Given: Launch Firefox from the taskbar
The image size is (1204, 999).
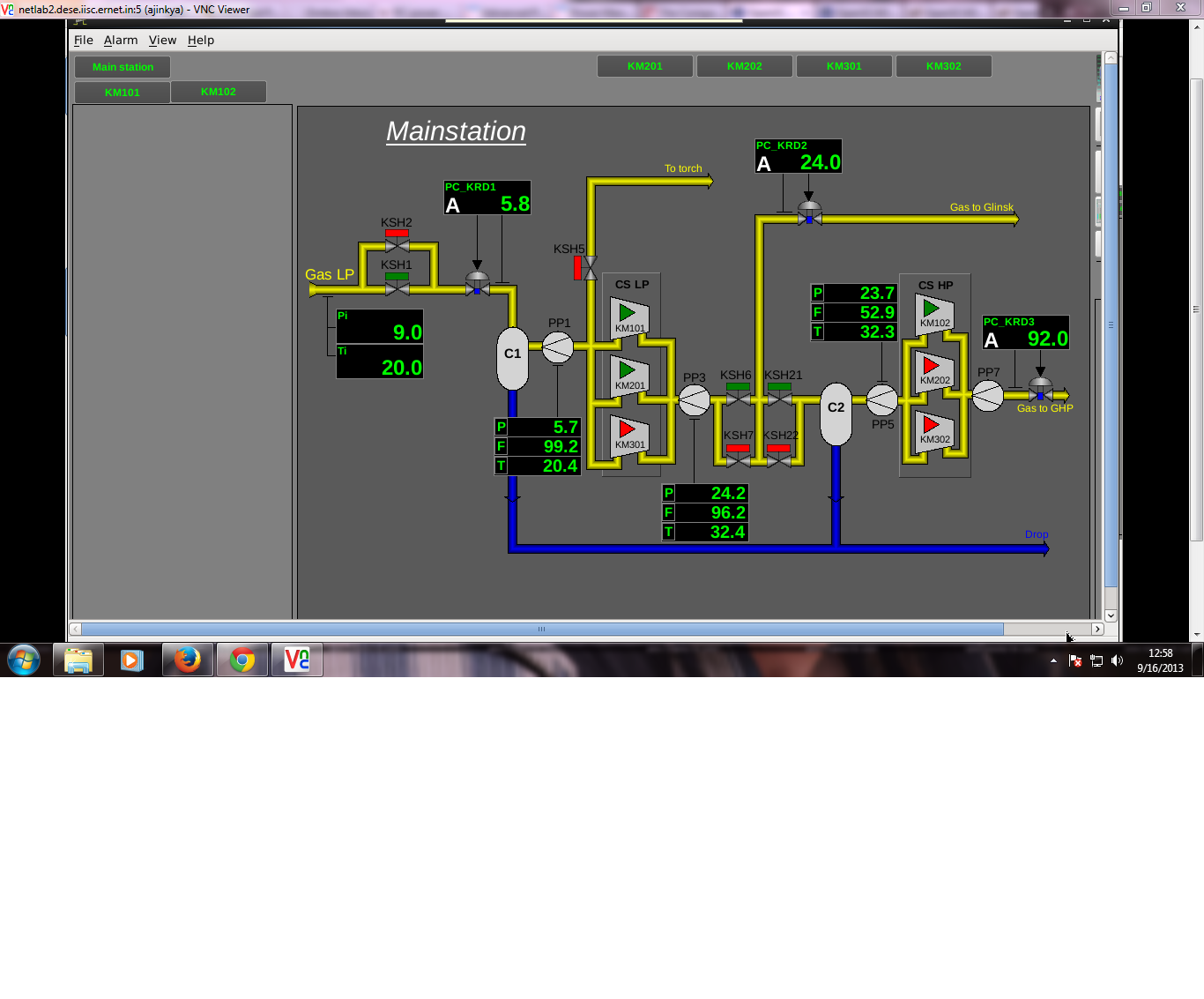Looking at the screenshot, I should [x=188, y=660].
